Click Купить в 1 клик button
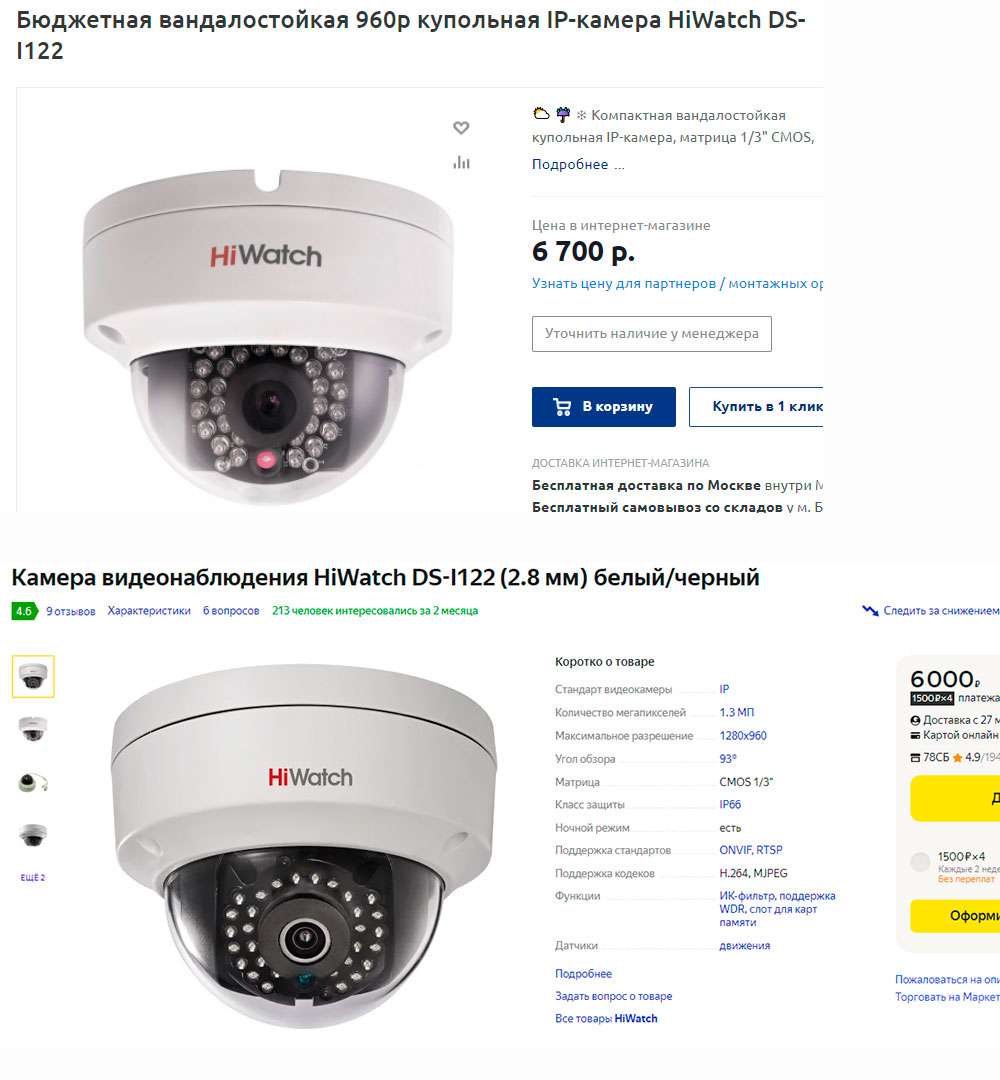The height and width of the screenshot is (1080, 1000). [756, 407]
